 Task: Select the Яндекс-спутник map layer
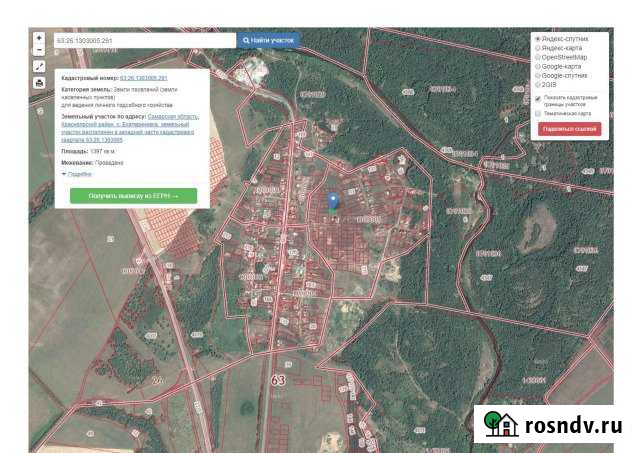[x=538, y=39]
